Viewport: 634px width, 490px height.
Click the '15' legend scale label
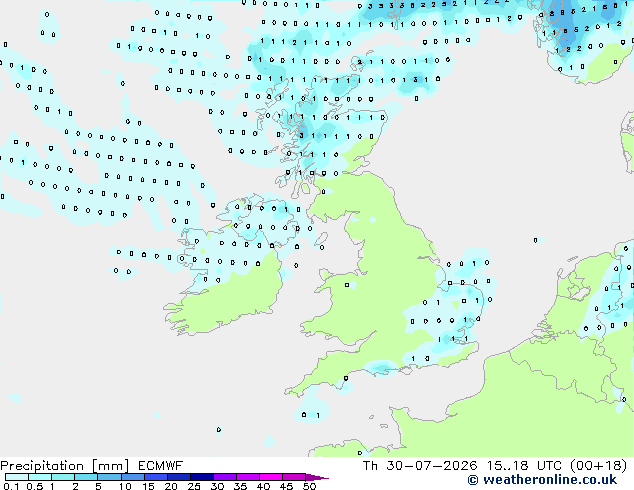[148, 486]
